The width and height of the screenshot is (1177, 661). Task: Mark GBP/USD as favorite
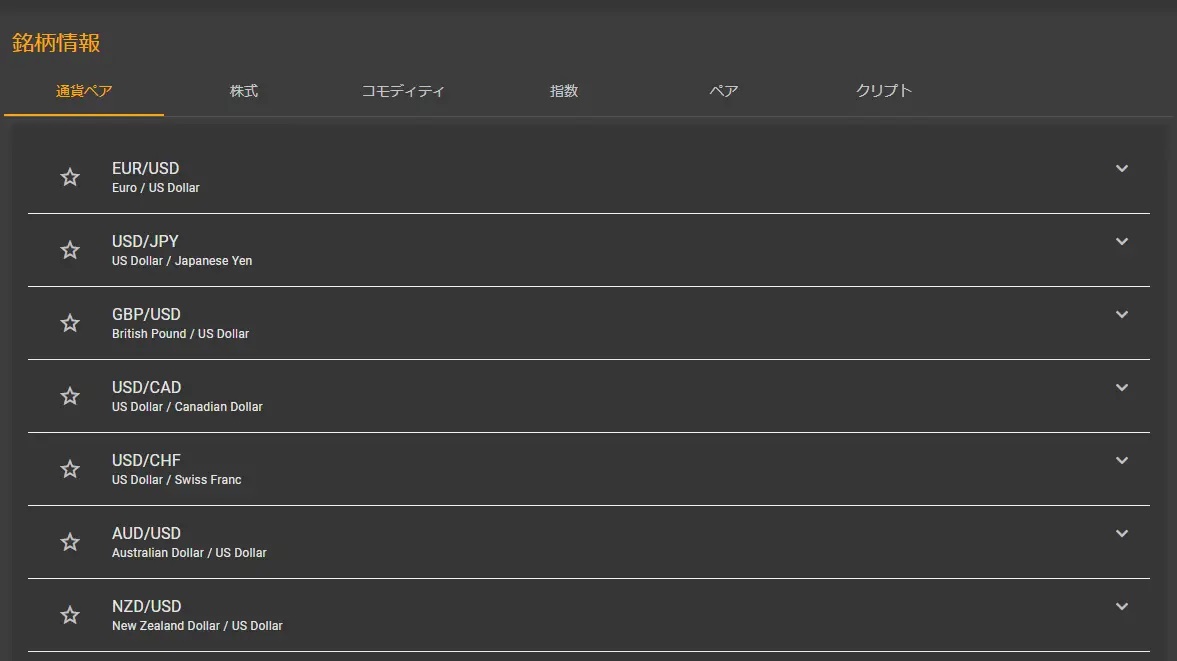click(x=70, y=323)
